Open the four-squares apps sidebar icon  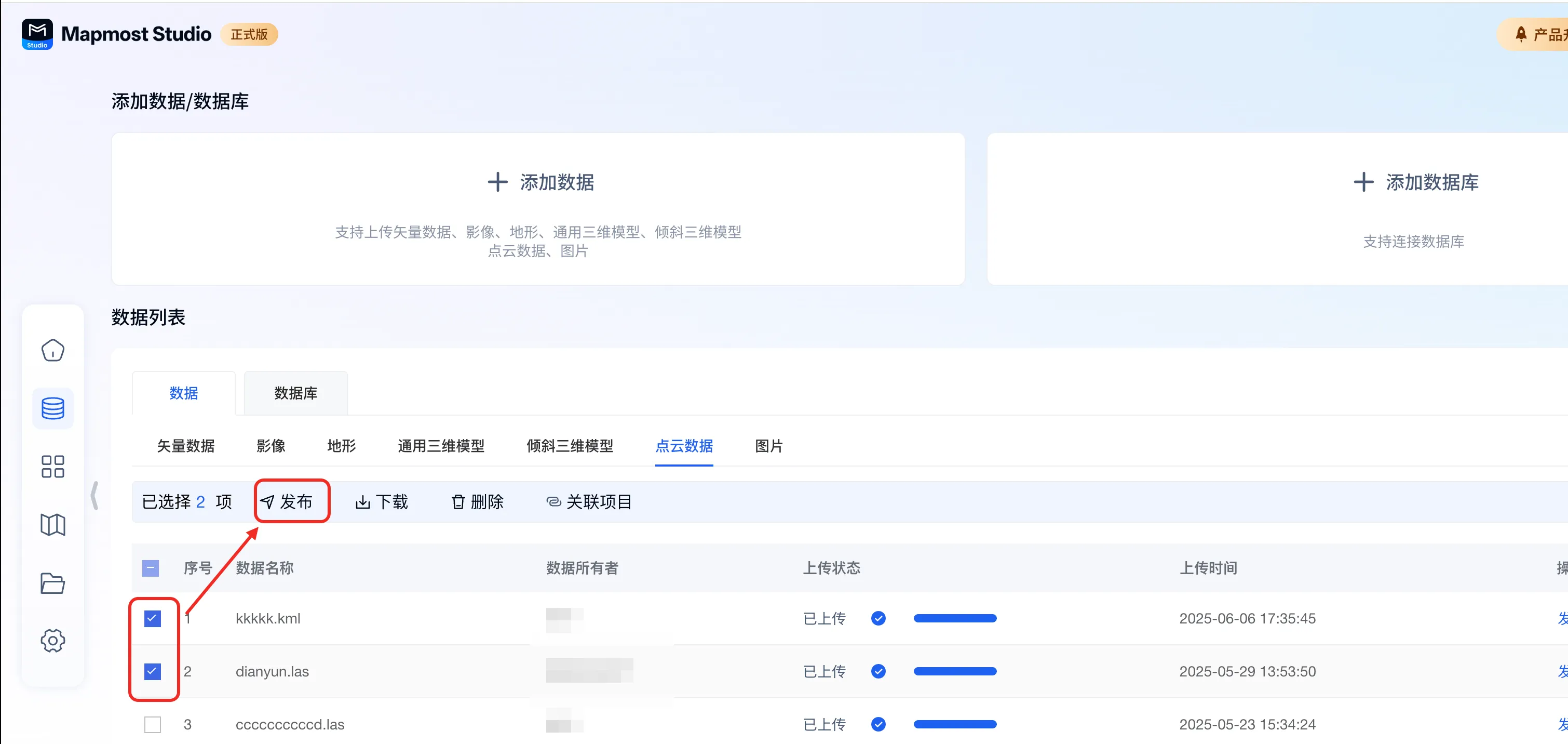[x=53, y=467]
